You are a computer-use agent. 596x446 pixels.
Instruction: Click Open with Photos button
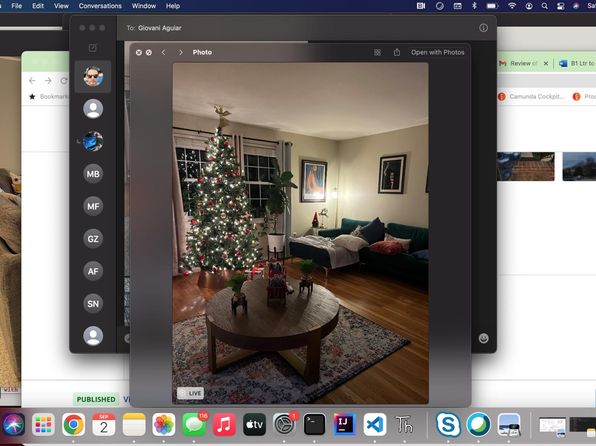pos(437,52)
